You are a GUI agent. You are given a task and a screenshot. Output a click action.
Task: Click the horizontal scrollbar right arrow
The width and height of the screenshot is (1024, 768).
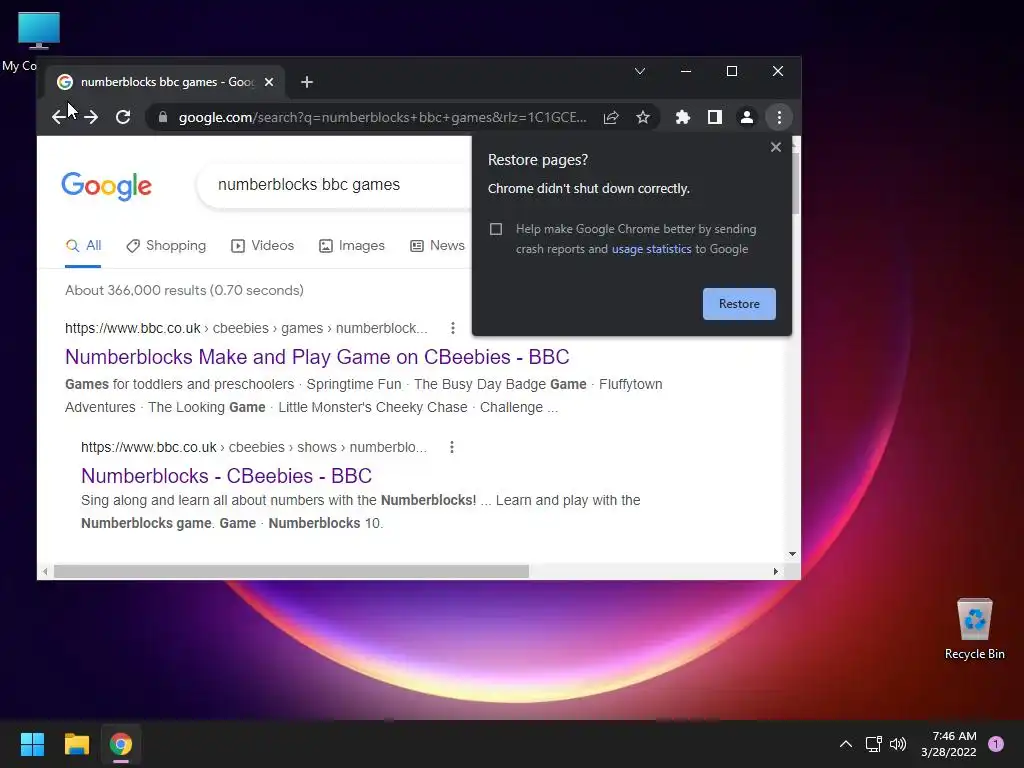coord(775,571)
